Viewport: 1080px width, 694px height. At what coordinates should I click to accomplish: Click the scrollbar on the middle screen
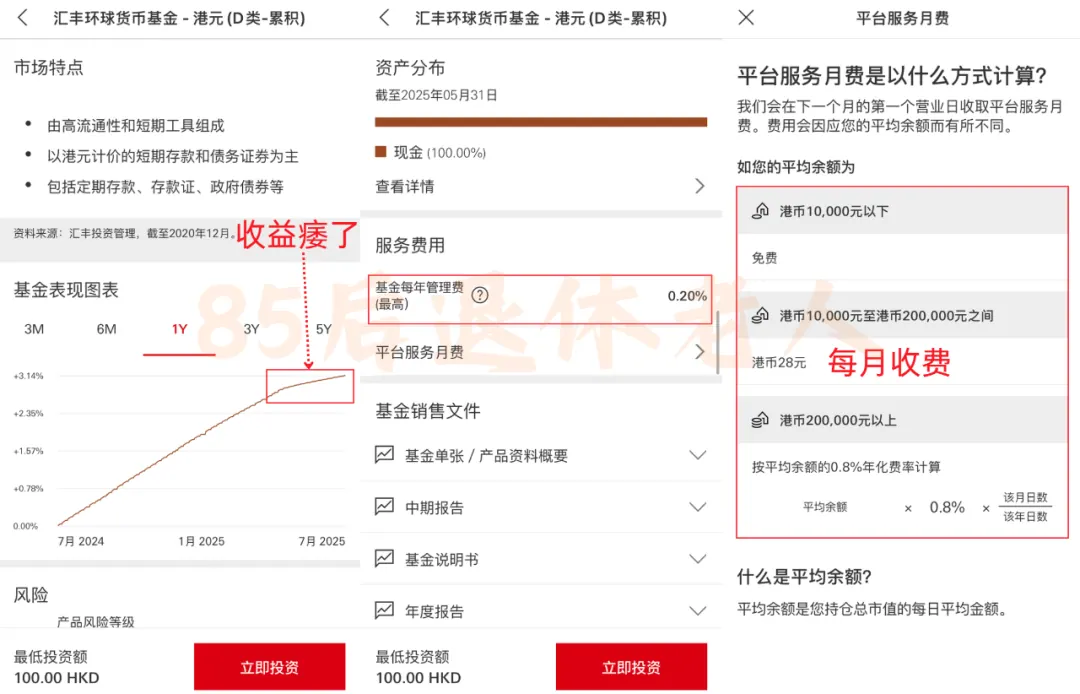718,342
